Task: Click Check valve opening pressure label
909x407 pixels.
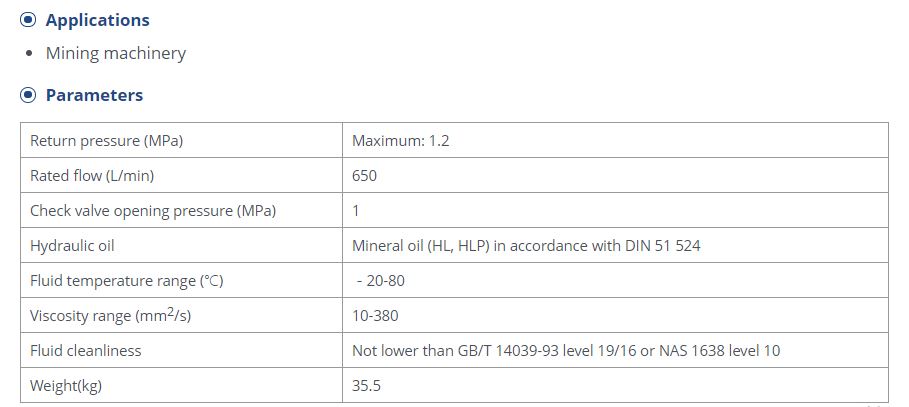Action: tap(153, 210)
